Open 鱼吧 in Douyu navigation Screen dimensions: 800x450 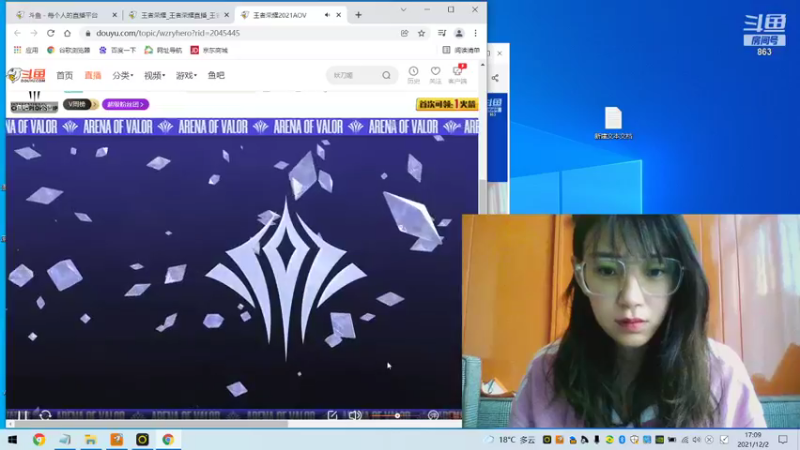tap(216, 76)
